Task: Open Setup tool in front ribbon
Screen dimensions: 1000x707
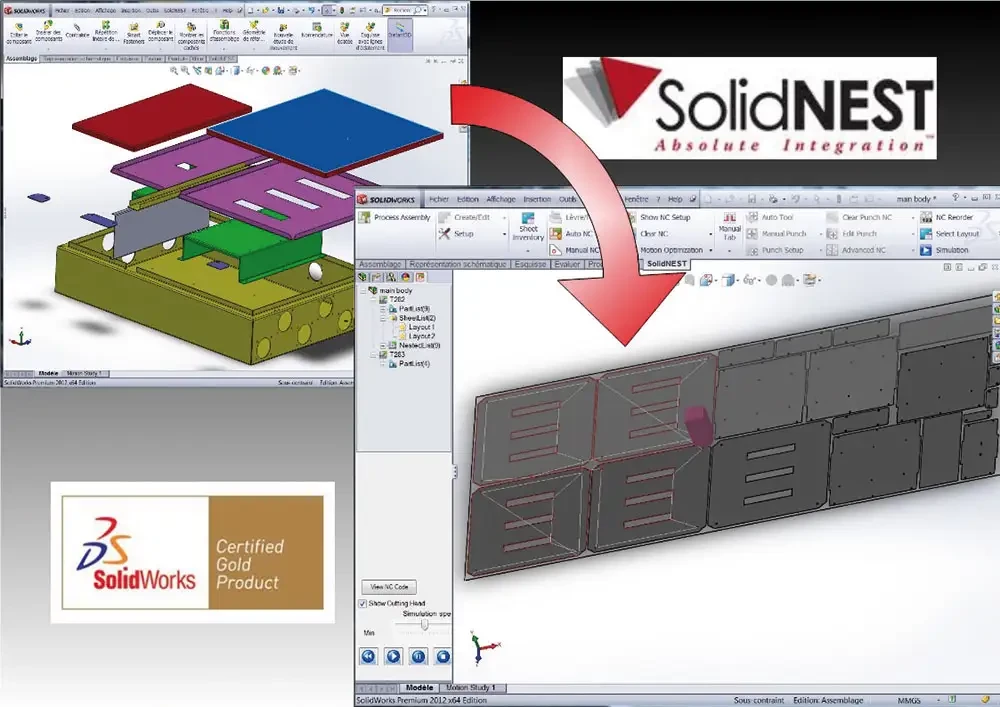Action: point(457,234)
